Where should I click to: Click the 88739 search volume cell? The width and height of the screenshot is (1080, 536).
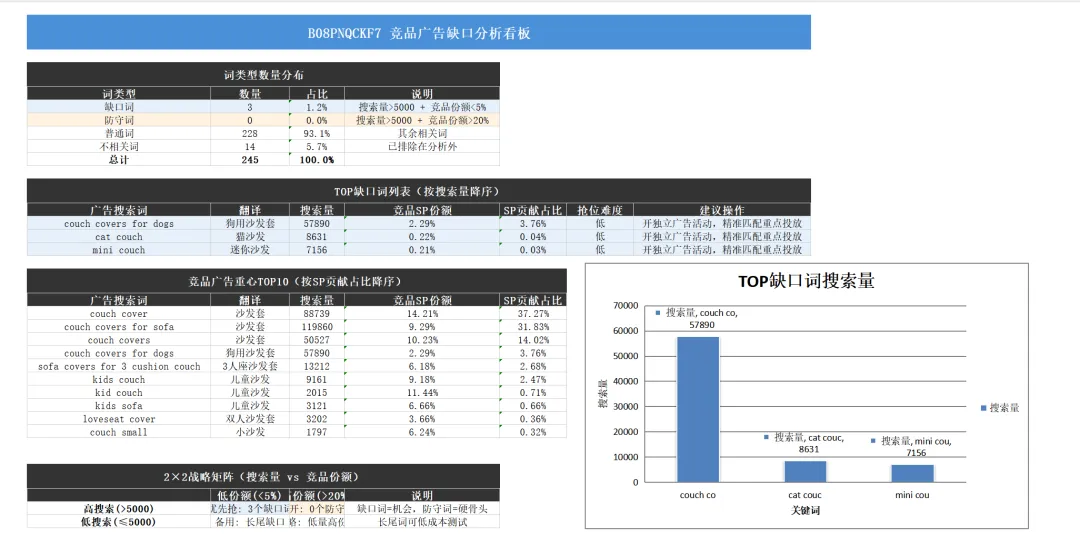(317, 313)
